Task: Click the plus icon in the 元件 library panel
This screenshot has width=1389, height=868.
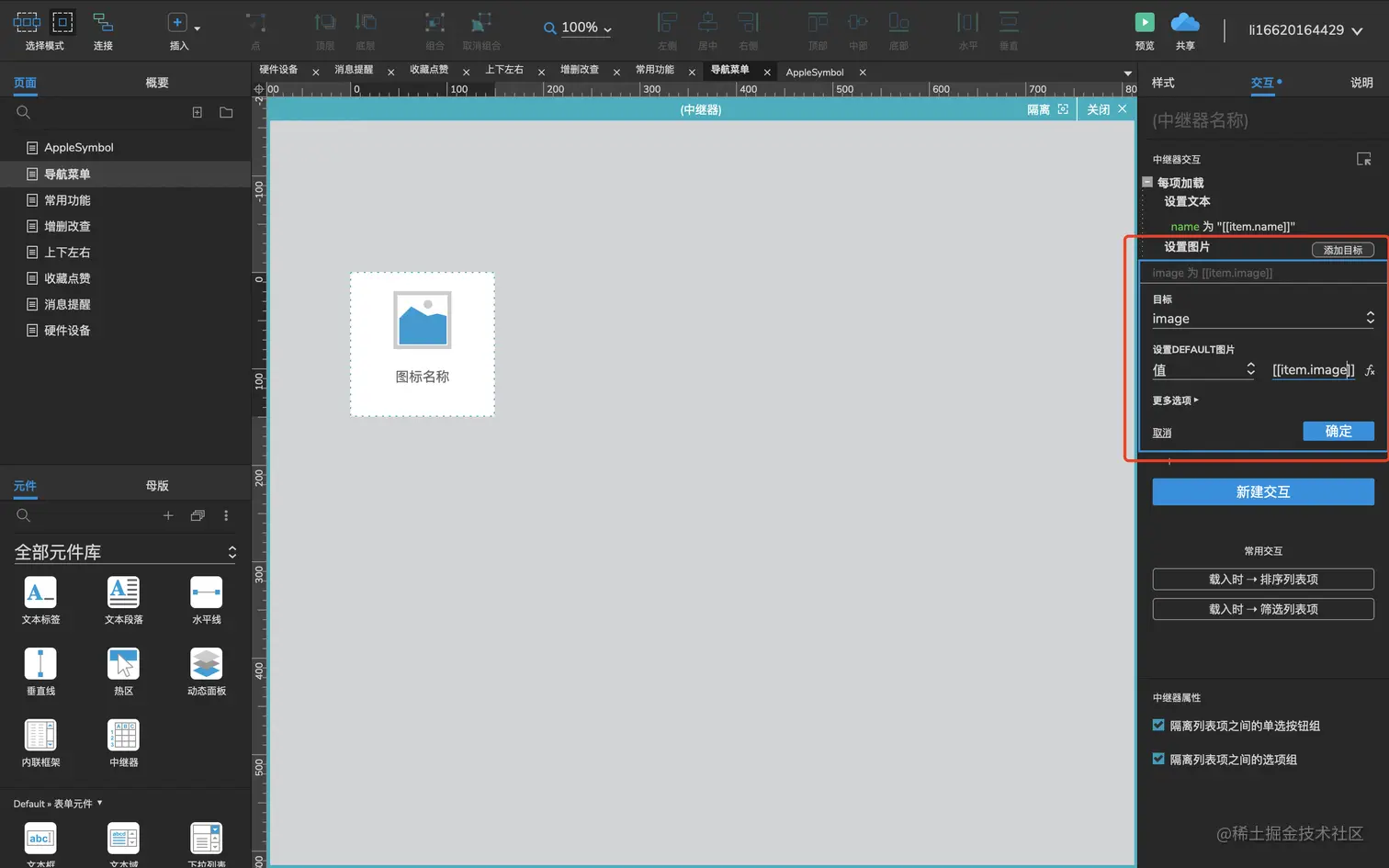Action: 168,515
